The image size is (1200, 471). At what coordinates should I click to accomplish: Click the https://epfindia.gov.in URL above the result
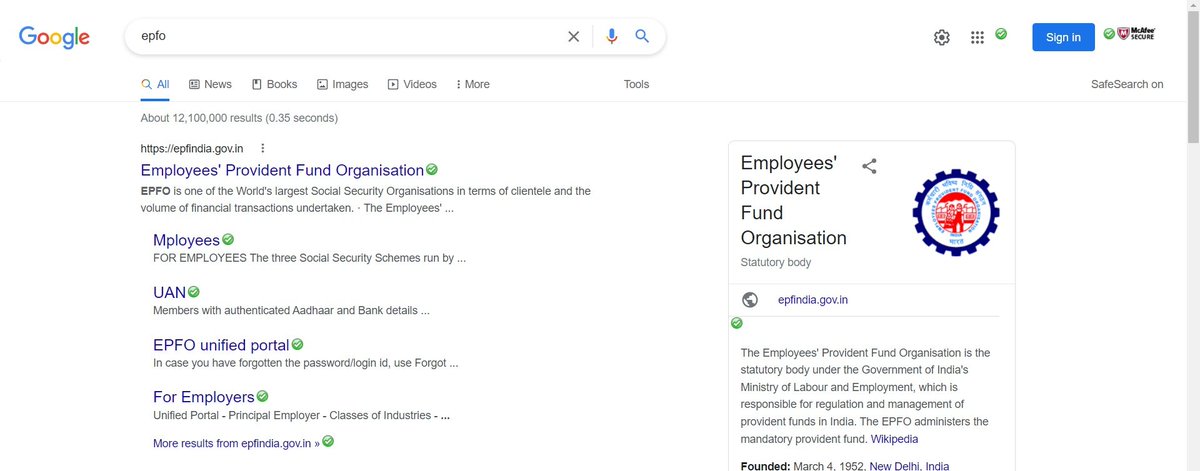point(192,148)
